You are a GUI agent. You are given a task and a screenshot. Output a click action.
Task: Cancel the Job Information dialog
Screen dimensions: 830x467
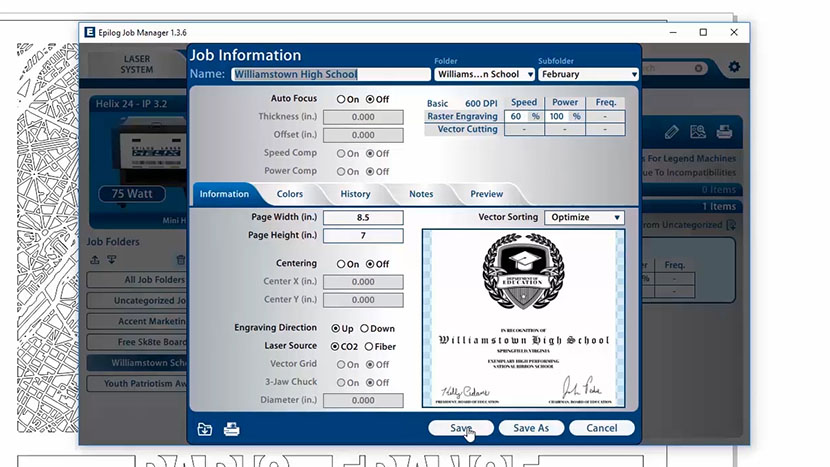pyautogui.click(x=602, y=428)
